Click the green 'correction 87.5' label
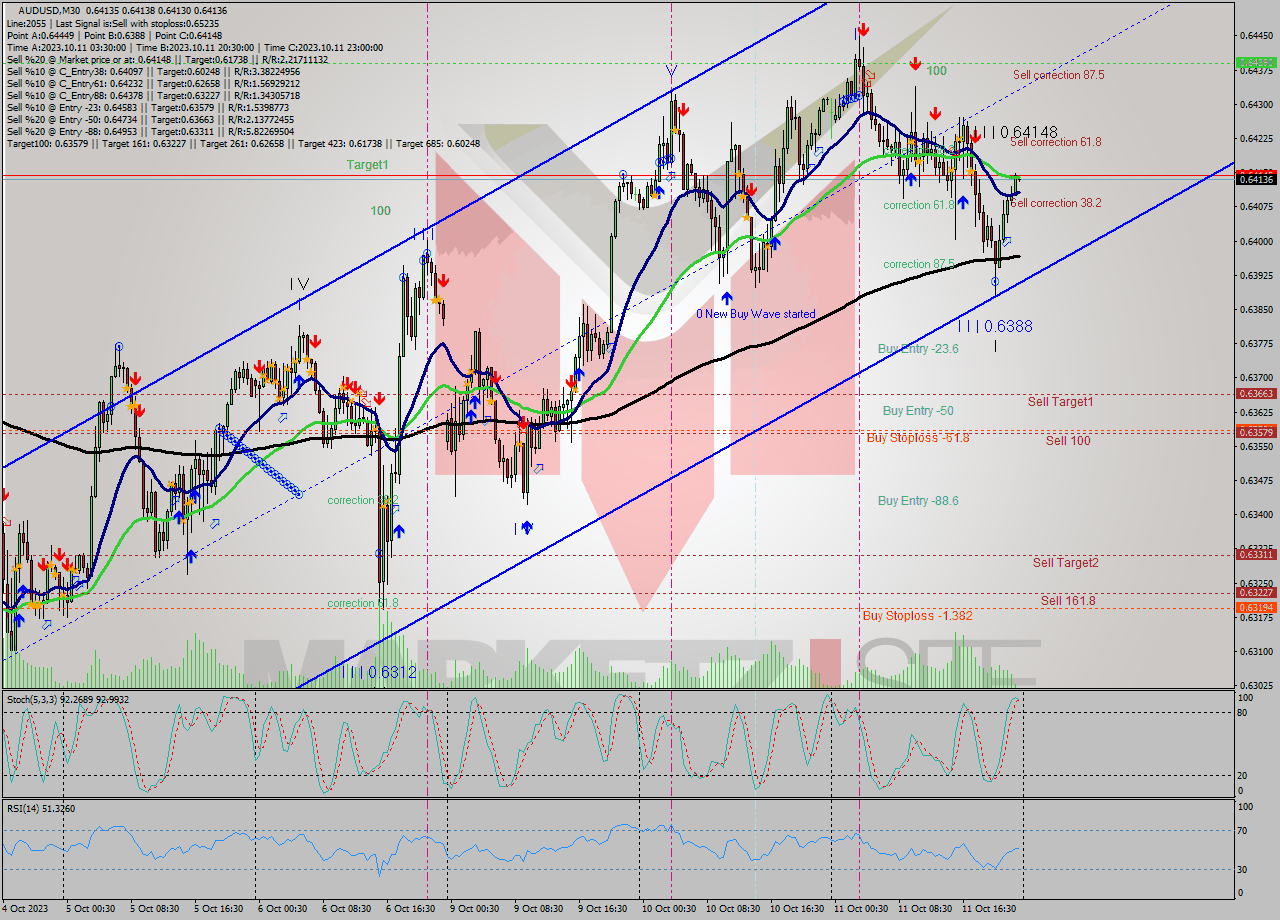Screen dimensions: 1280x920 [921, 264]
